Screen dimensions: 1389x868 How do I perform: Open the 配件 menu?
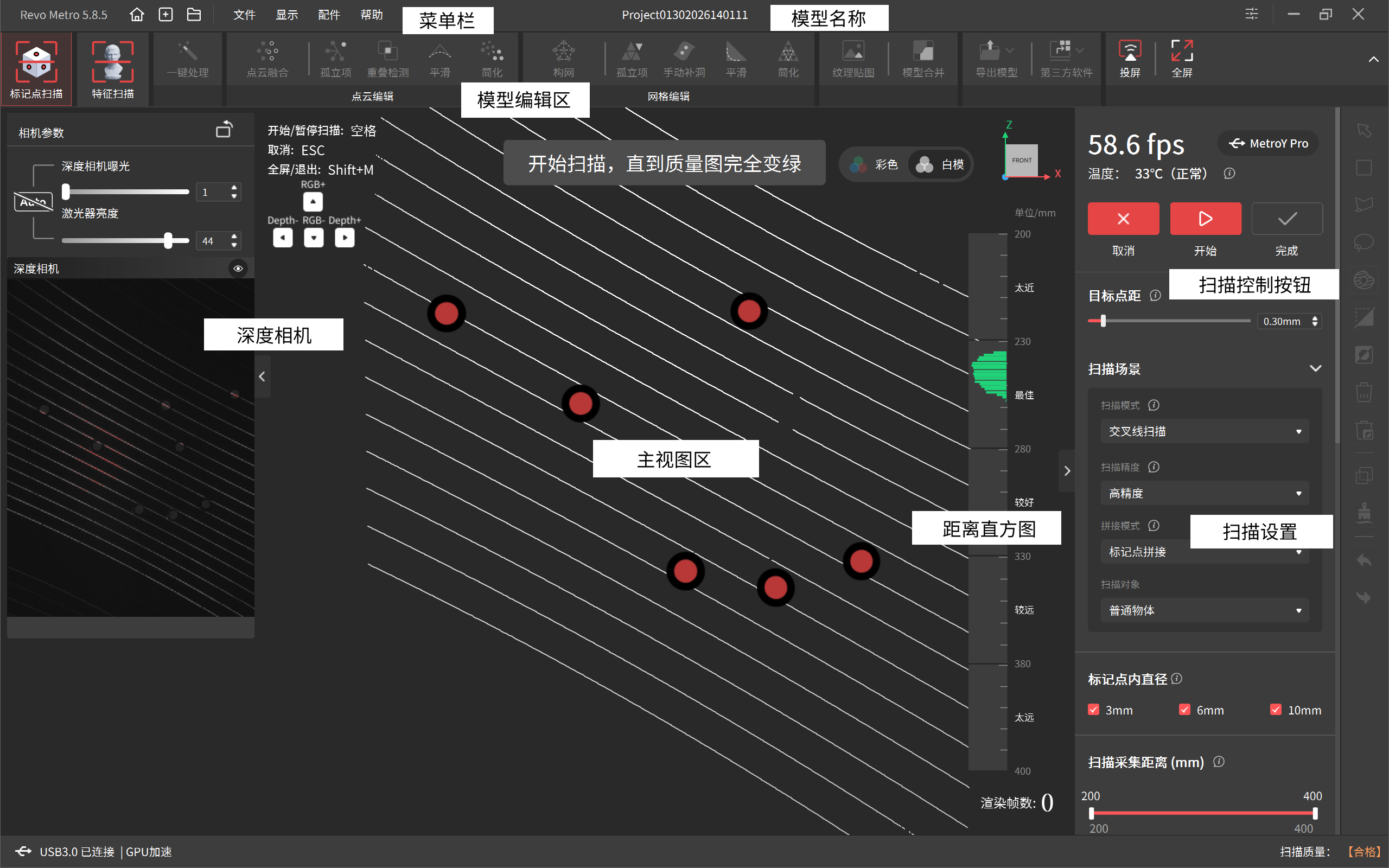(328, 14)
